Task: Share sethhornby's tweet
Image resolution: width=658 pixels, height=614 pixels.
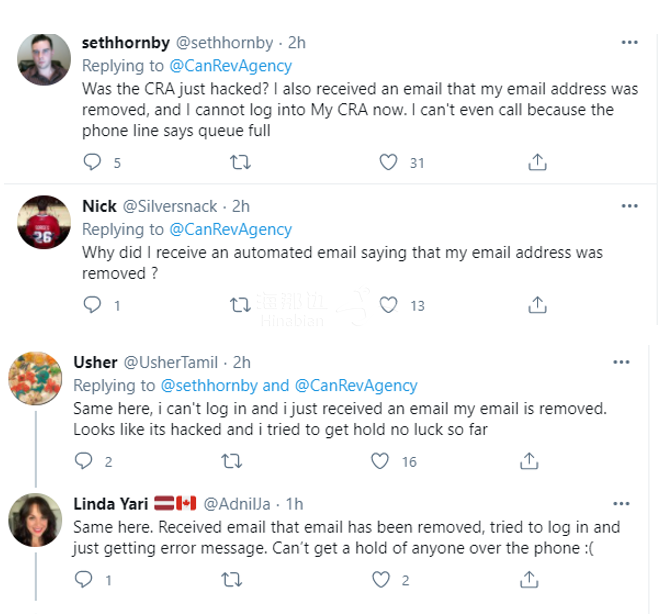Action: [x=537, y=162]
